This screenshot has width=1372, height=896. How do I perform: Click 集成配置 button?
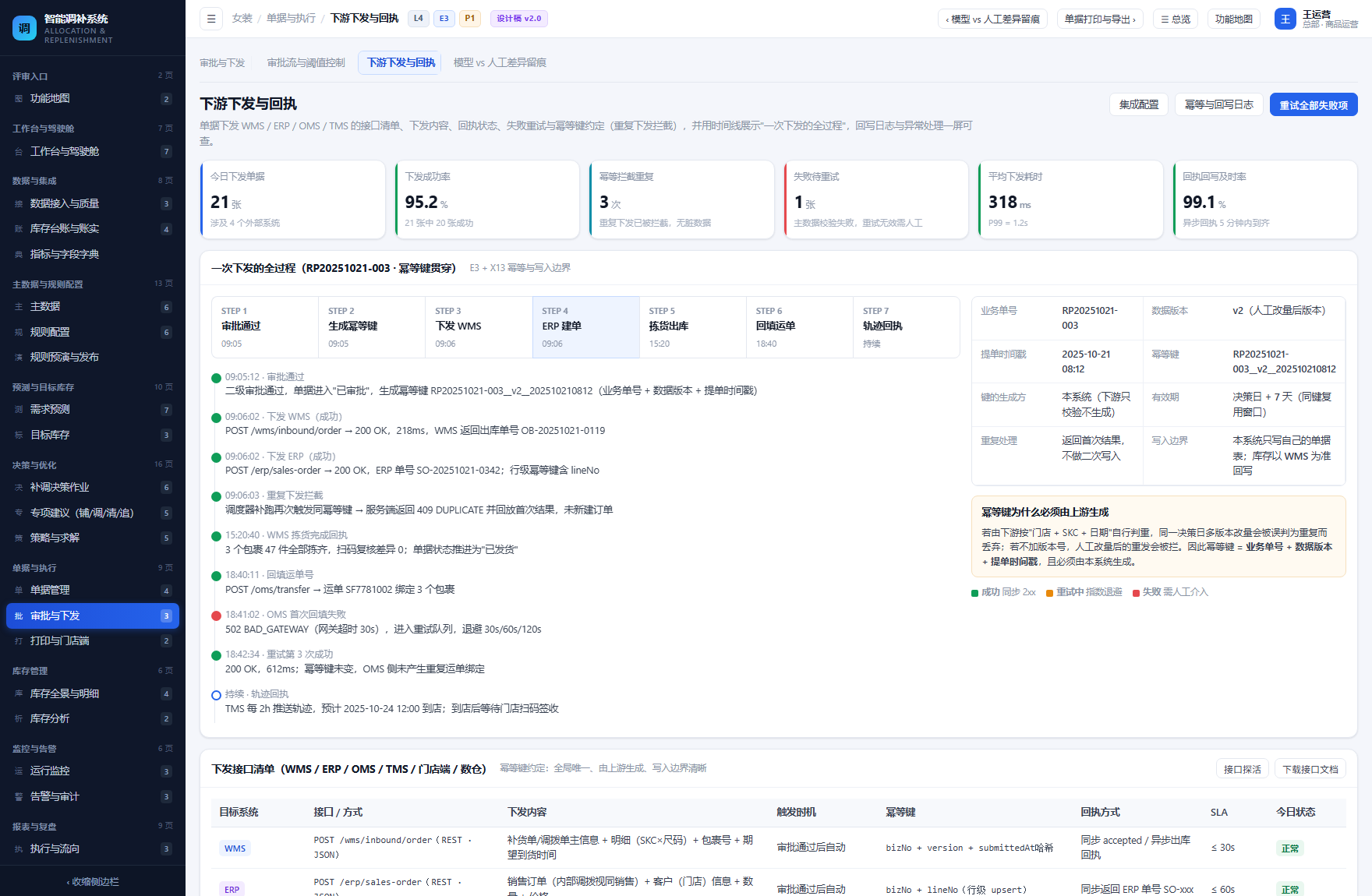click(1139, 104)
